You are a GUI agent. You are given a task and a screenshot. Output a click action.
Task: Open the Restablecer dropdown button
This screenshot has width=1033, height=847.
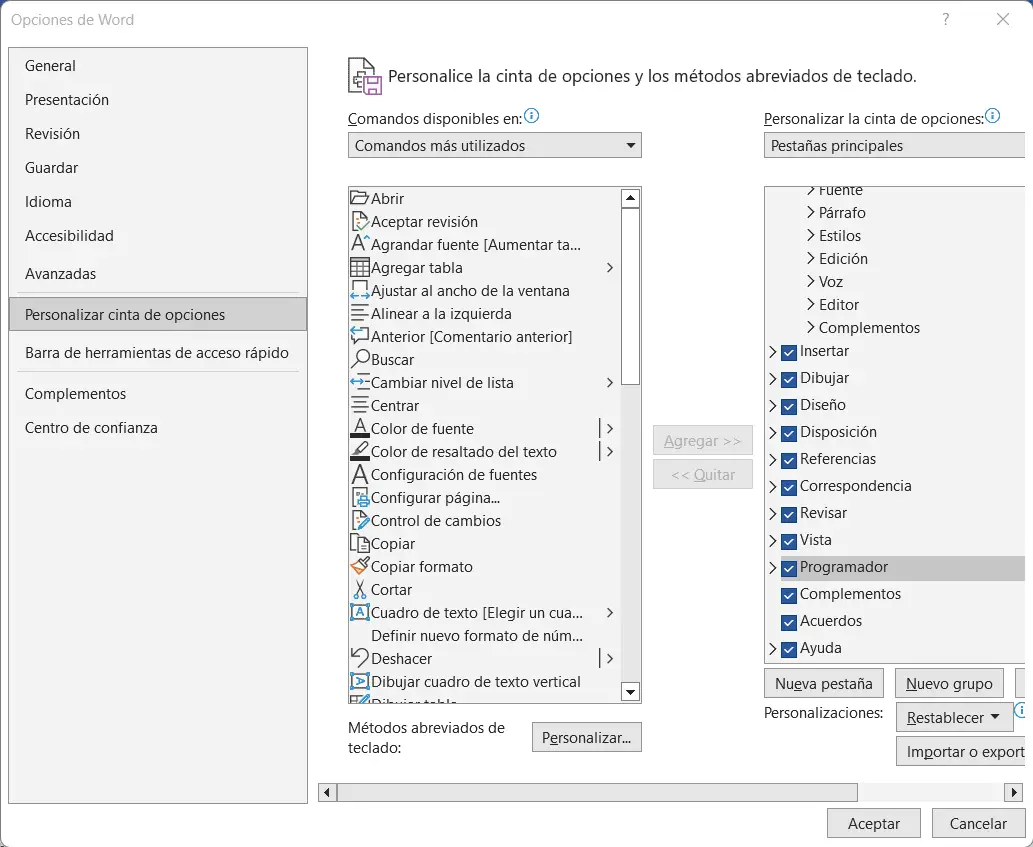954,717
